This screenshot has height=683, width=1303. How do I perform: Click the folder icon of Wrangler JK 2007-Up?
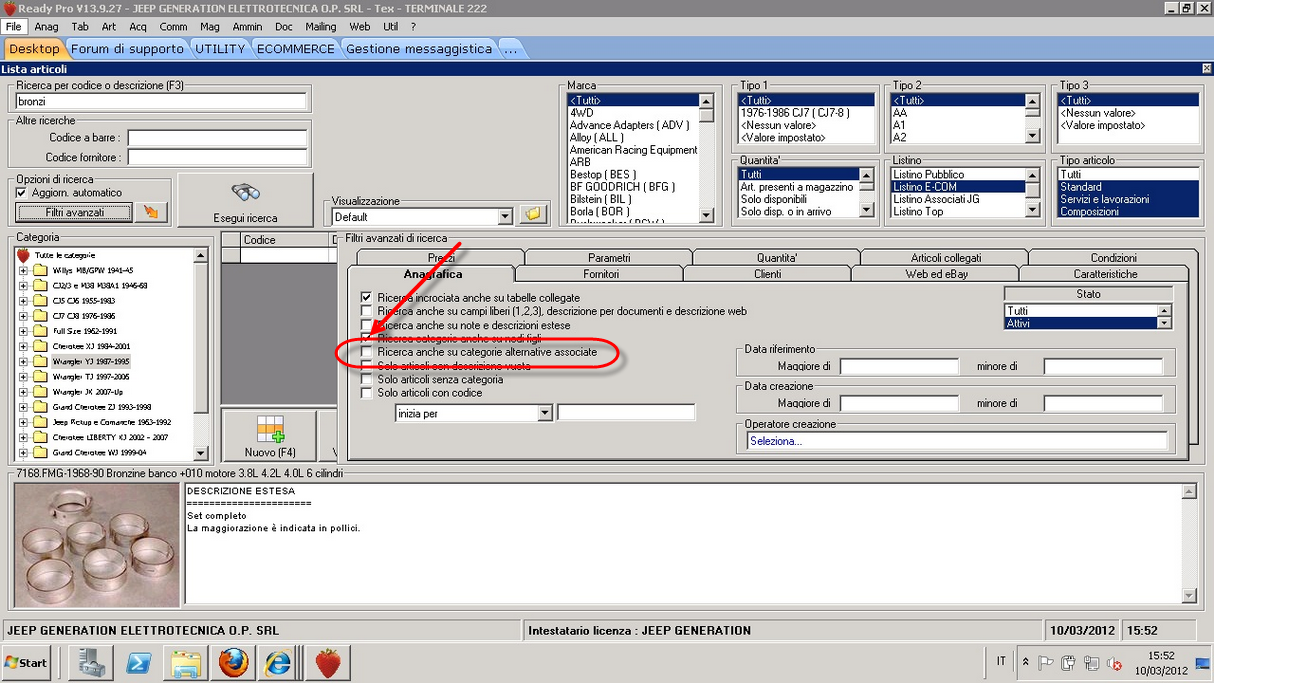(x=40, y=392)
